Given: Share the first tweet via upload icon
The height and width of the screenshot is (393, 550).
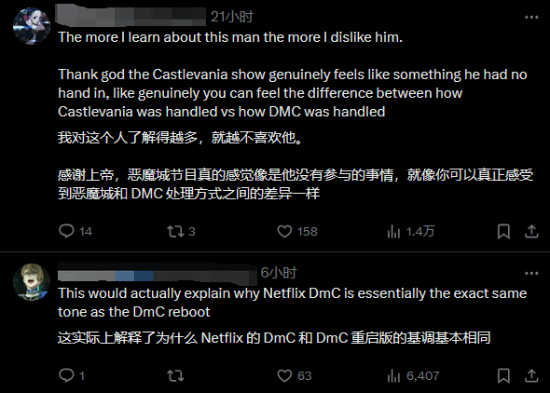Looking at the screenshot, I should pos(531,231).
